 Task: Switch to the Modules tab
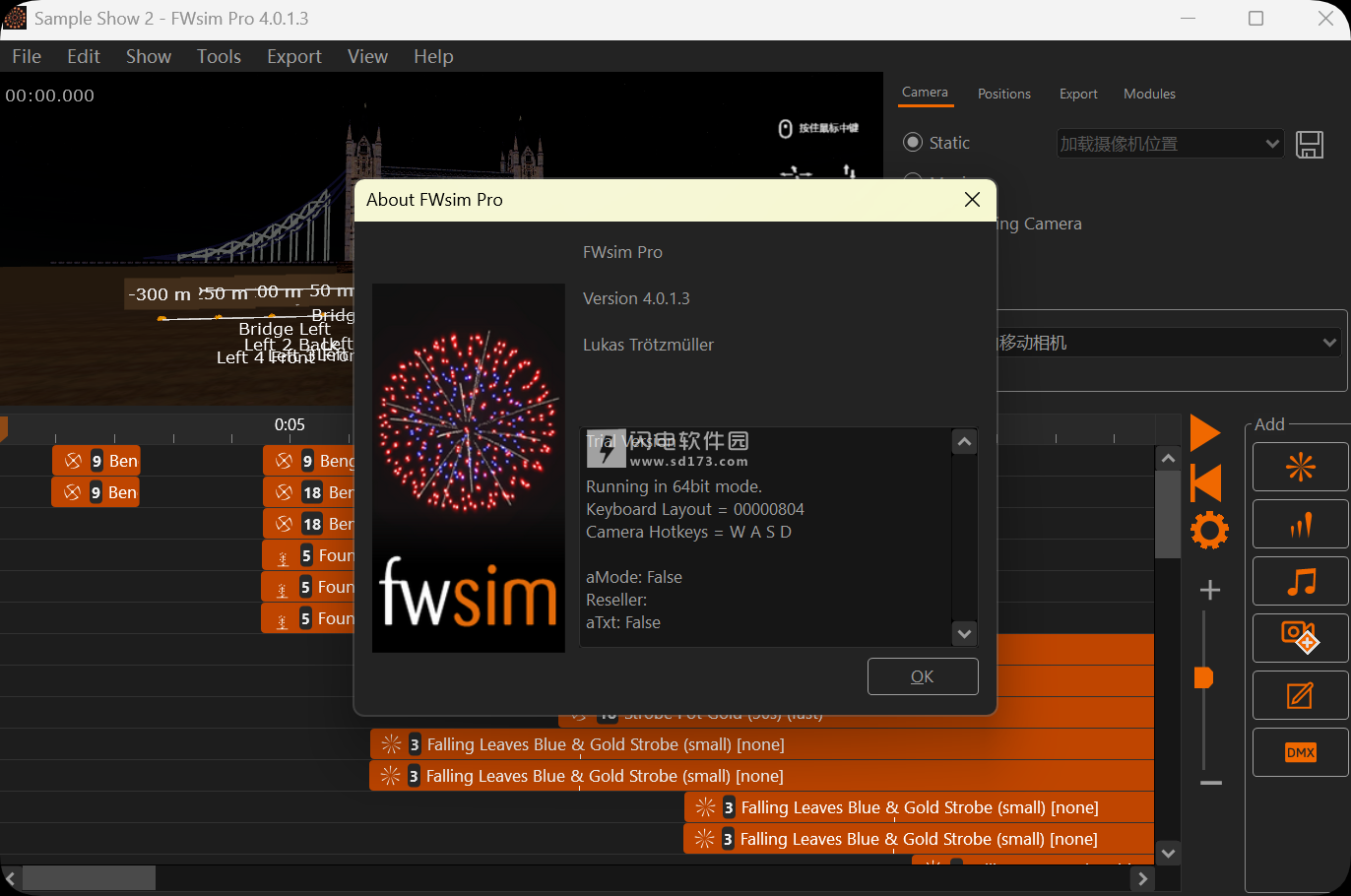[x=1149, y=94]
